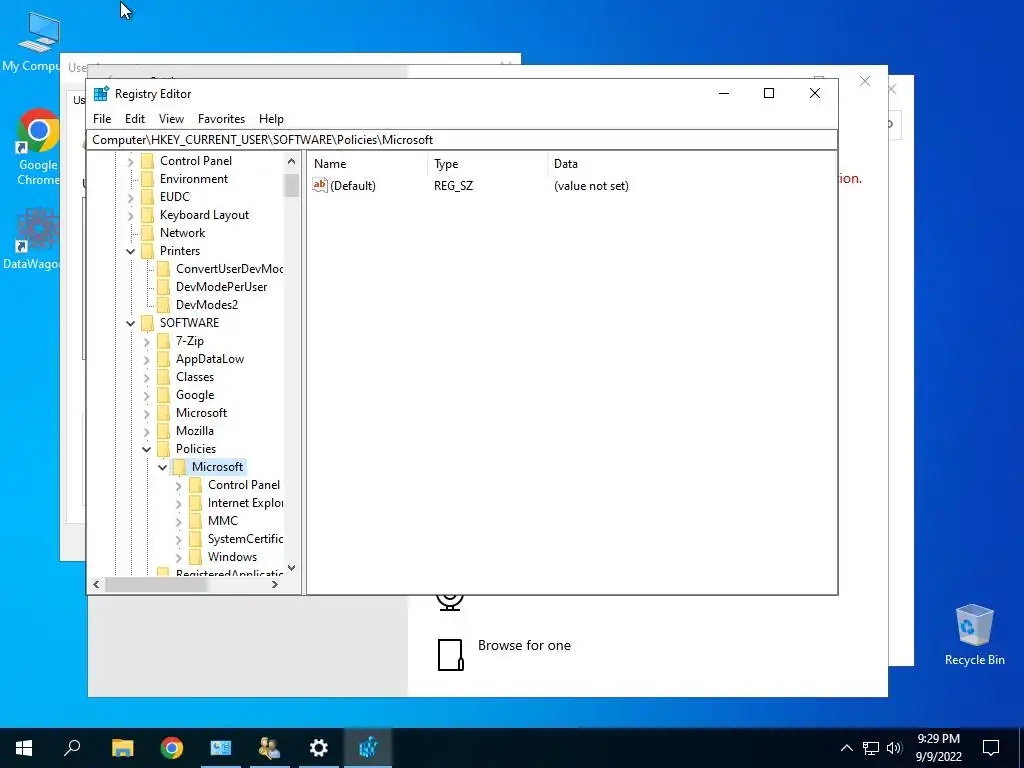
Task: Select the Environment key folder icon
Action: click(148, 179)
